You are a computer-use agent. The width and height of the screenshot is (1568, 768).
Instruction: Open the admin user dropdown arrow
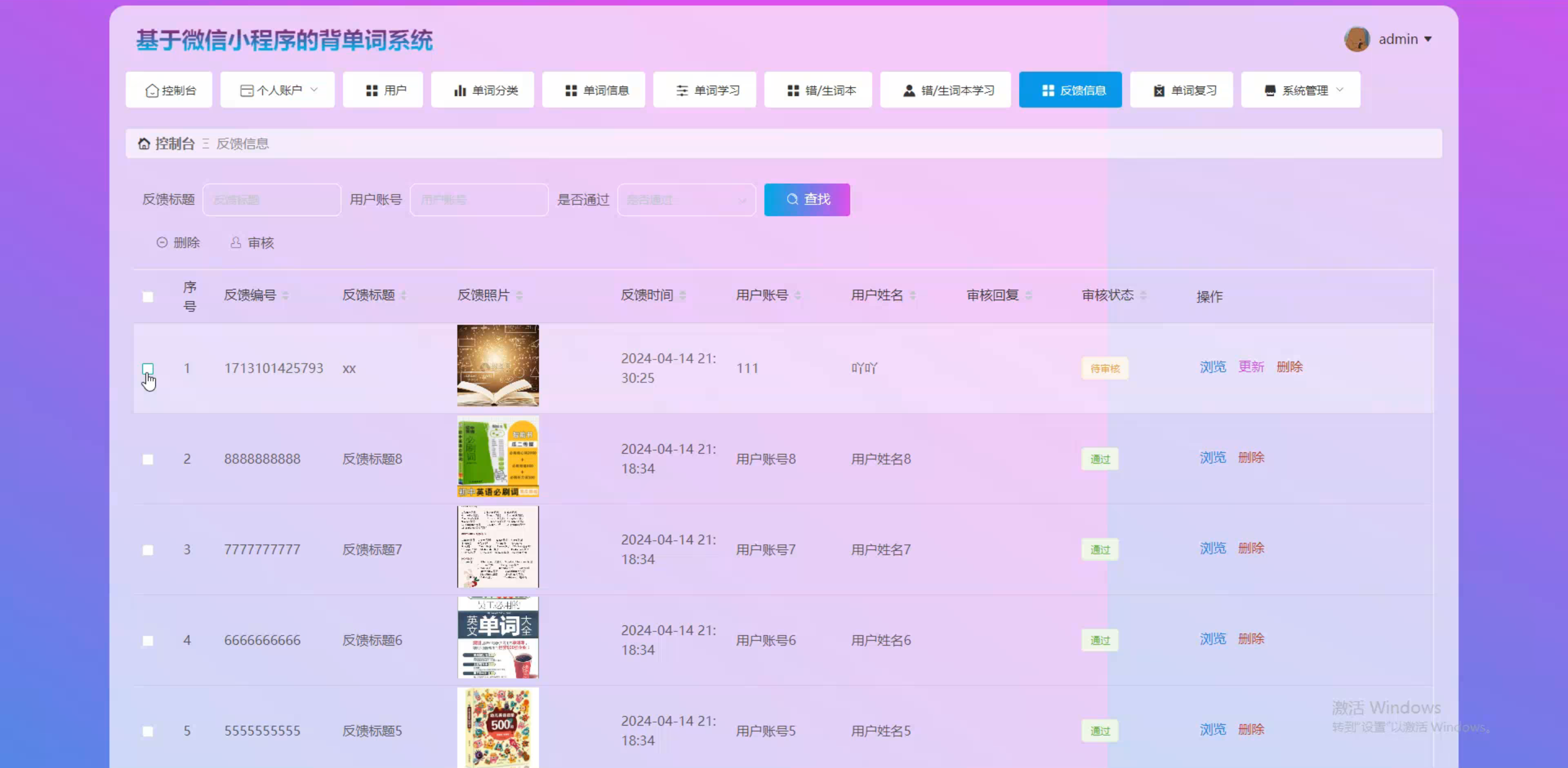pyautogui.click(x=1428, y=39)
